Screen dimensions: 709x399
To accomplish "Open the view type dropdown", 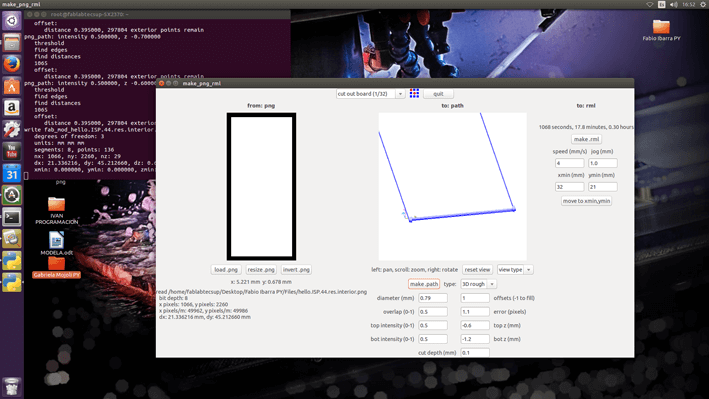I will pyautogui.click(x=515, y=270).
